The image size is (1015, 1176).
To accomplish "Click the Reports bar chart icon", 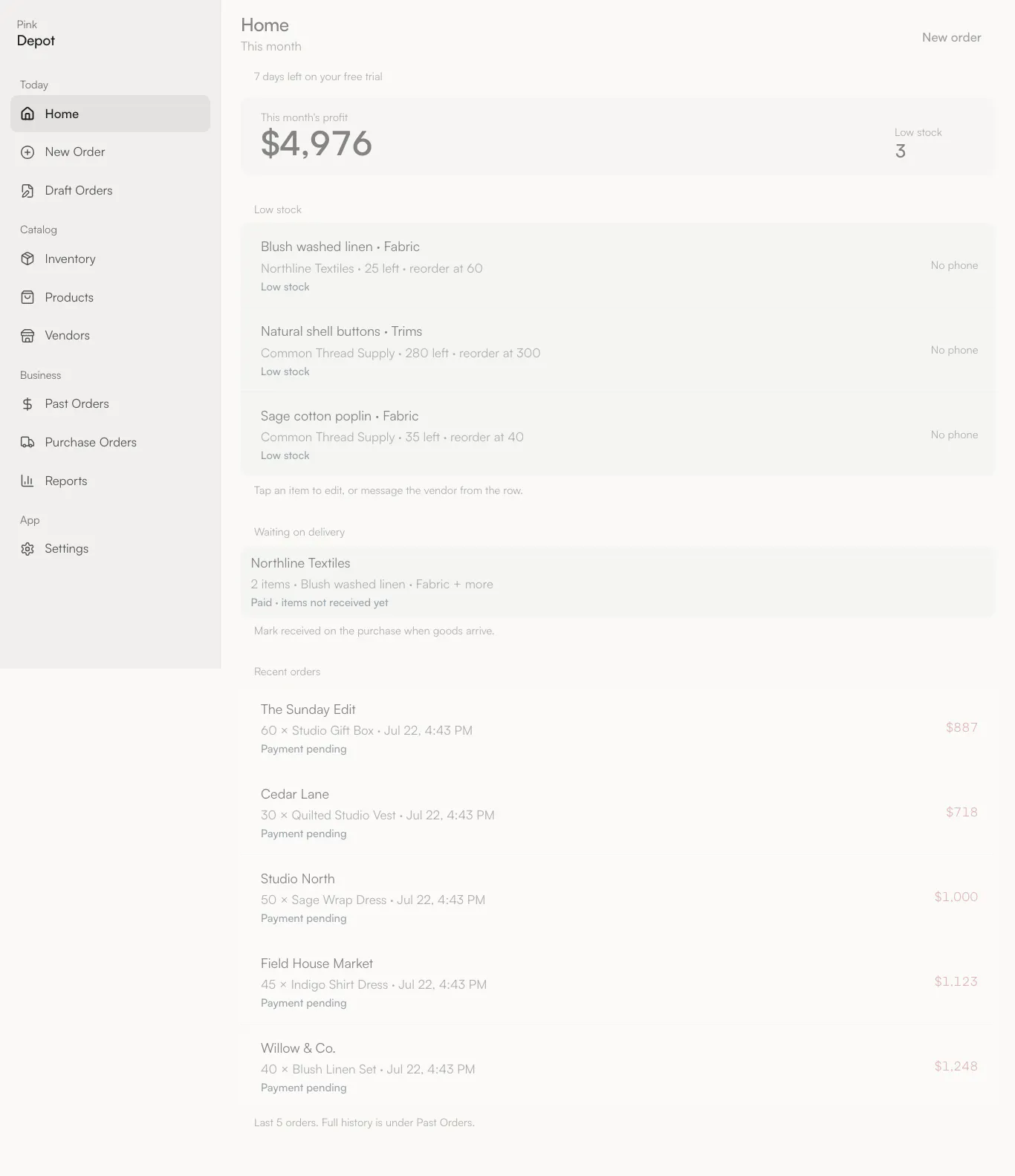I will [27, 481].
